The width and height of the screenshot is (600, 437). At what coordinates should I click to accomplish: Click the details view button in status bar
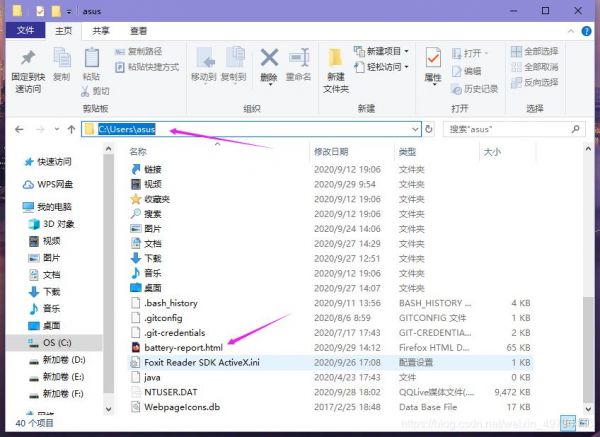click(x=569, y=423)
